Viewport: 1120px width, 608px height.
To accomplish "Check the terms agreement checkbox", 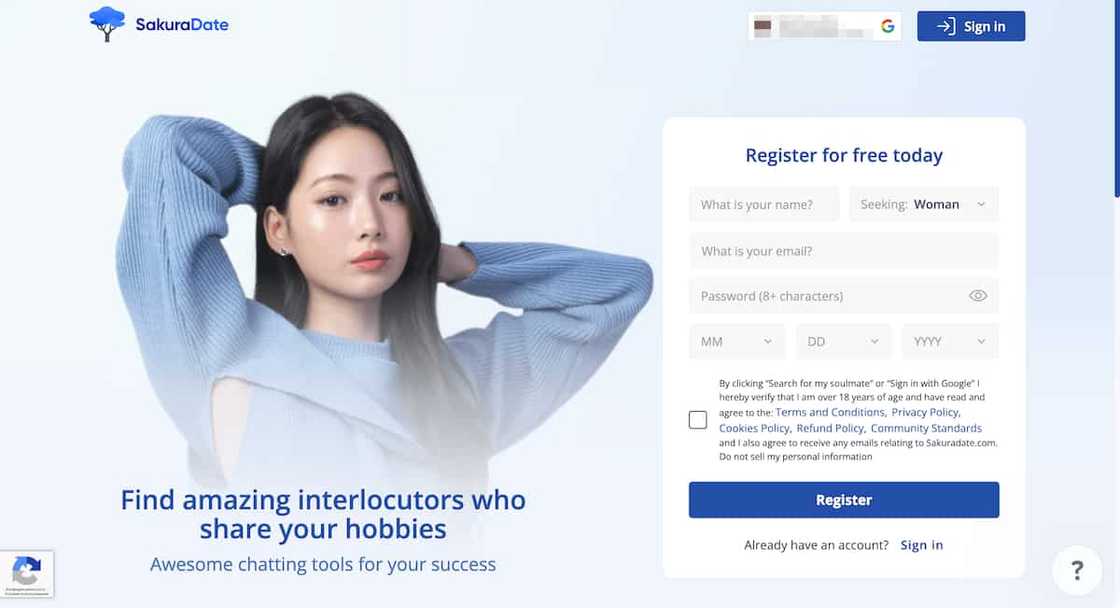I will (x=698, y=419).
